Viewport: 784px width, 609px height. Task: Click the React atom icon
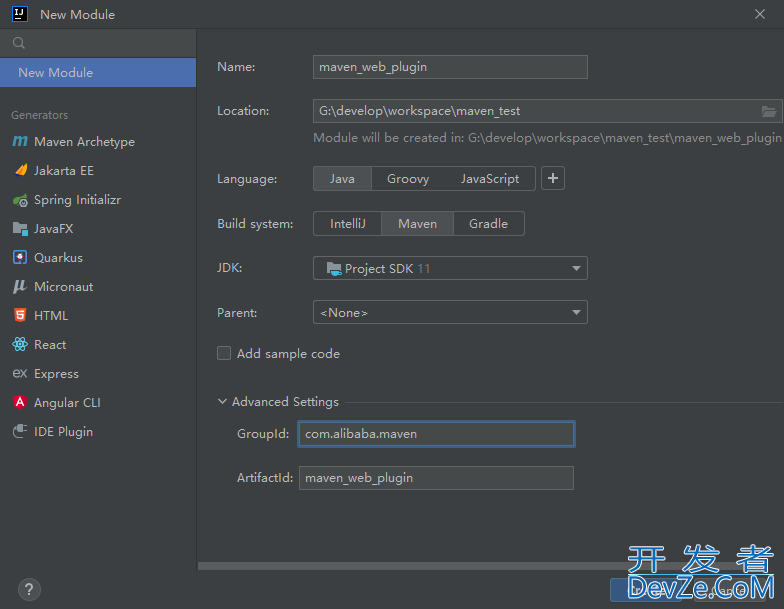tap(20, 344)
